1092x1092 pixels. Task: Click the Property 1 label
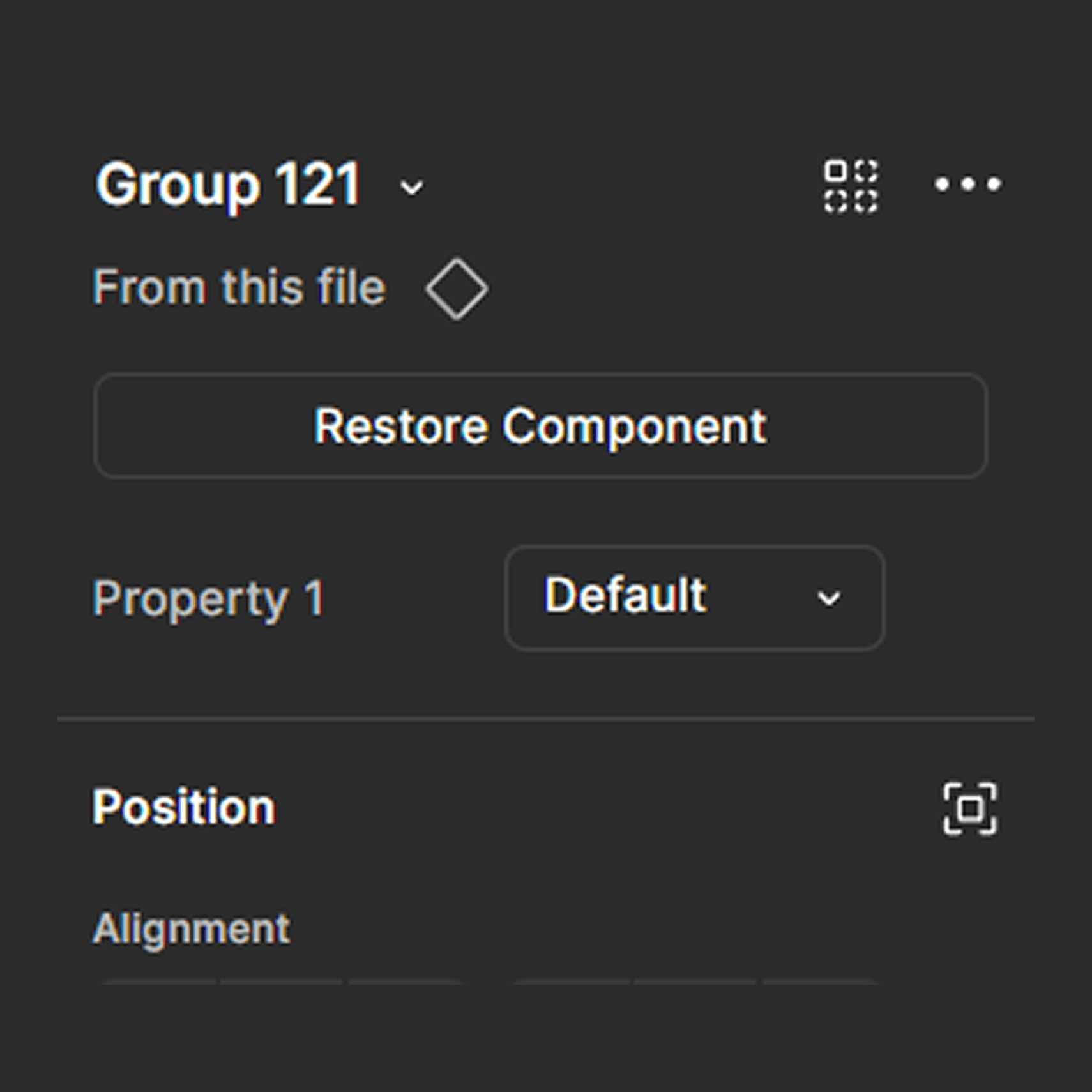[x=209, y=599]
